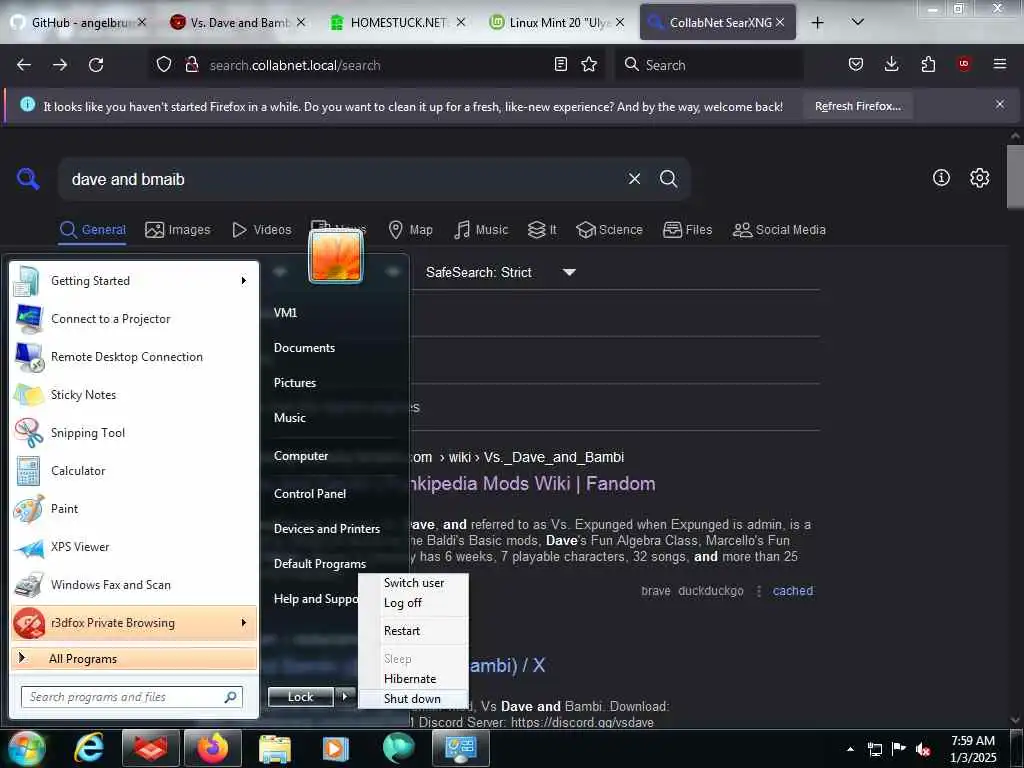This screenshot has width=1024, height=768.
Task: Open Devices and Printers
Action: tap(327, 529)
